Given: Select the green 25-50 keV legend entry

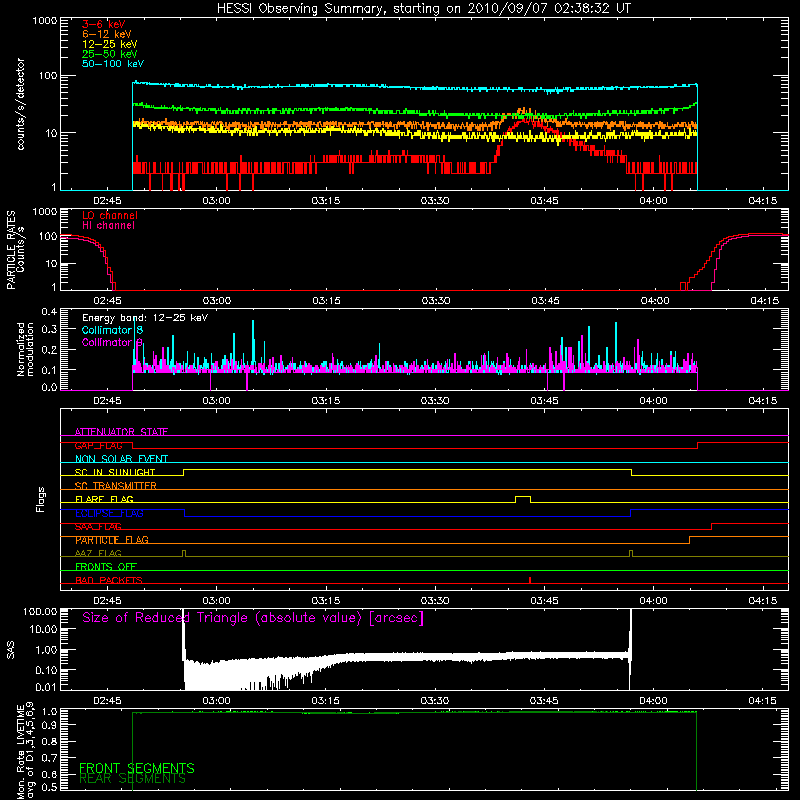Looking at the screenshot, I should 110,54.
